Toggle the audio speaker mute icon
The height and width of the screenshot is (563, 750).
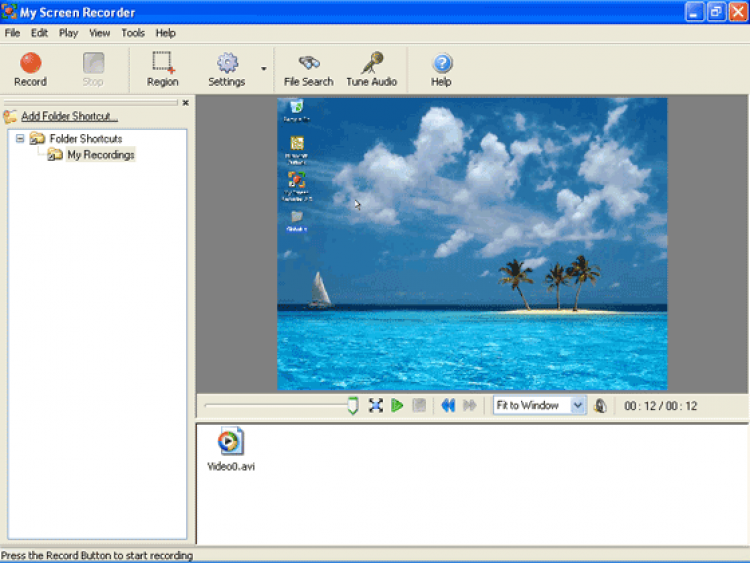click(x=600, y=405)
